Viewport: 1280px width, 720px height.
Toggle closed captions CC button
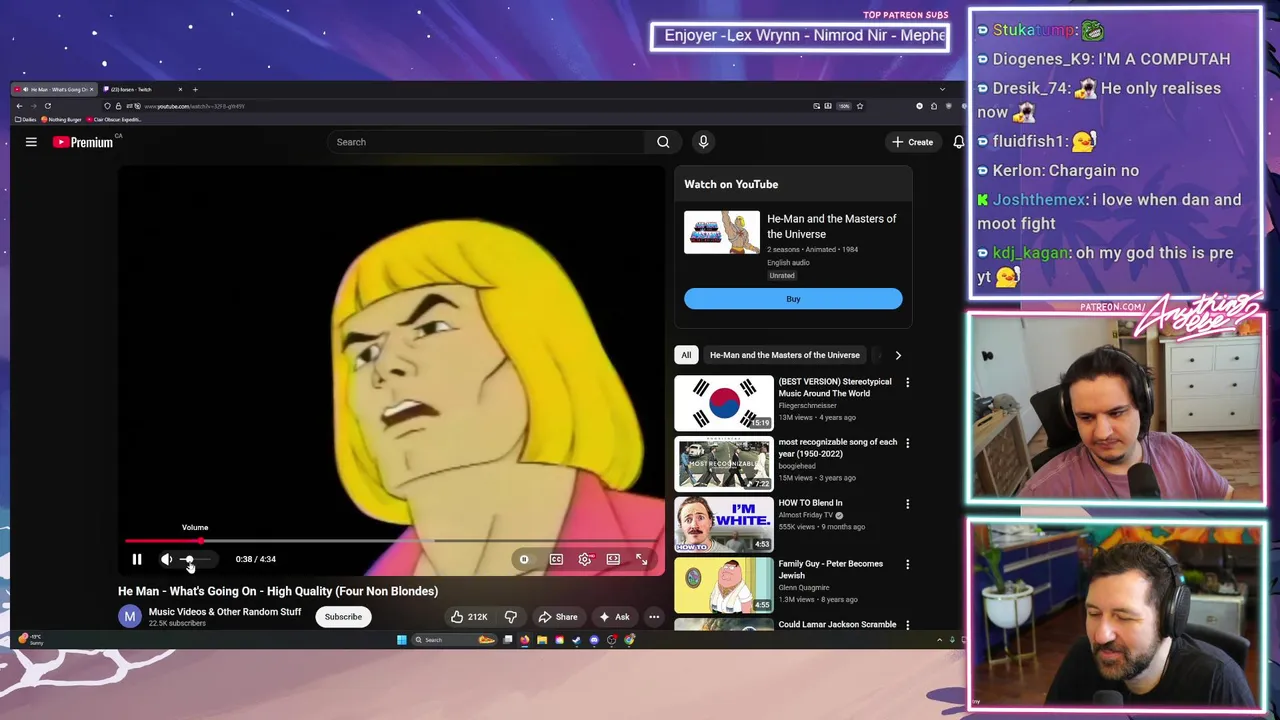(556, 559)
